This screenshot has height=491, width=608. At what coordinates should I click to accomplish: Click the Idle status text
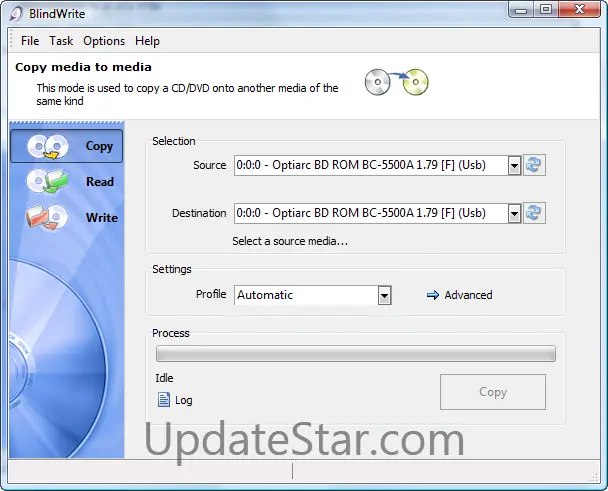tap(164, 378)
